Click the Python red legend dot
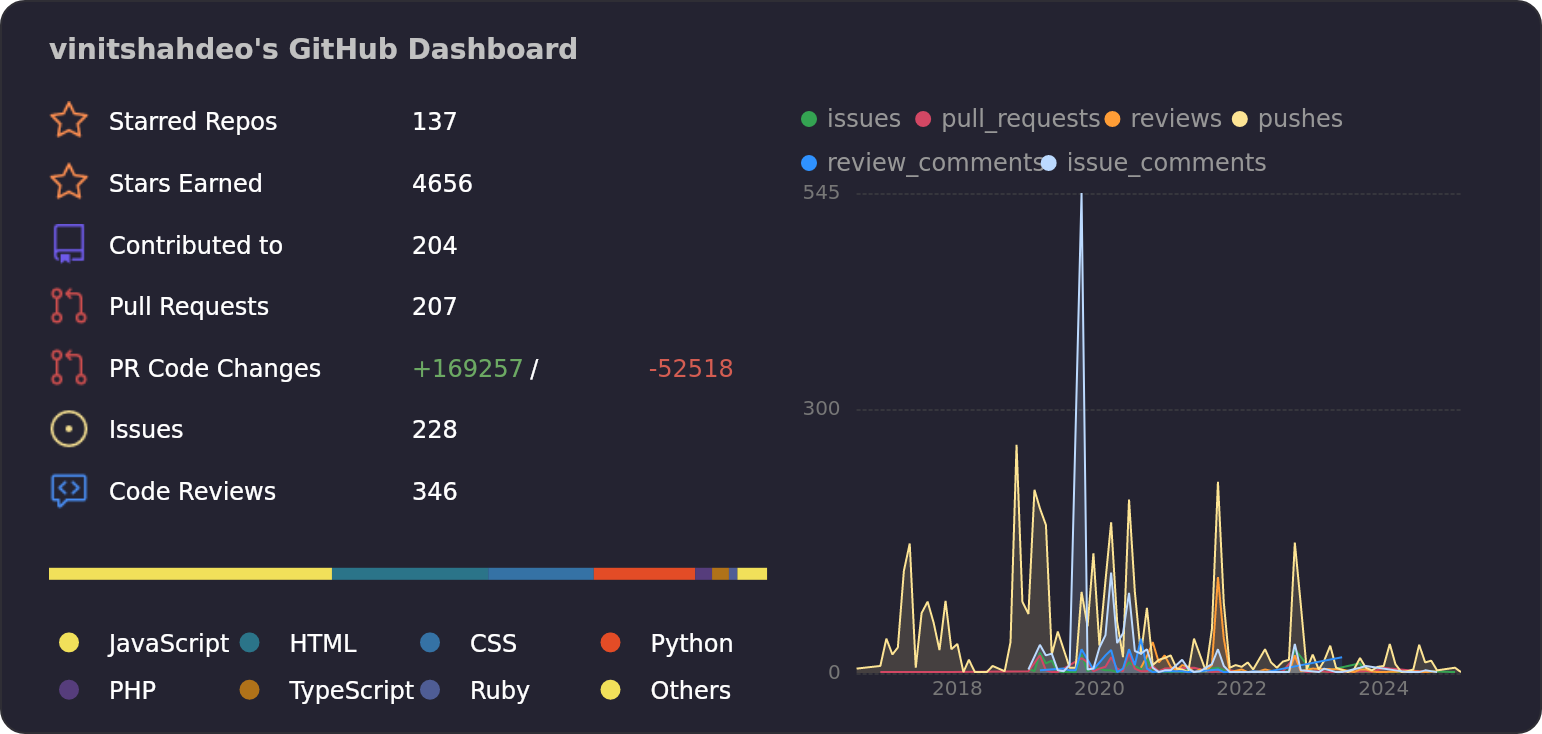 pos(611,643)
